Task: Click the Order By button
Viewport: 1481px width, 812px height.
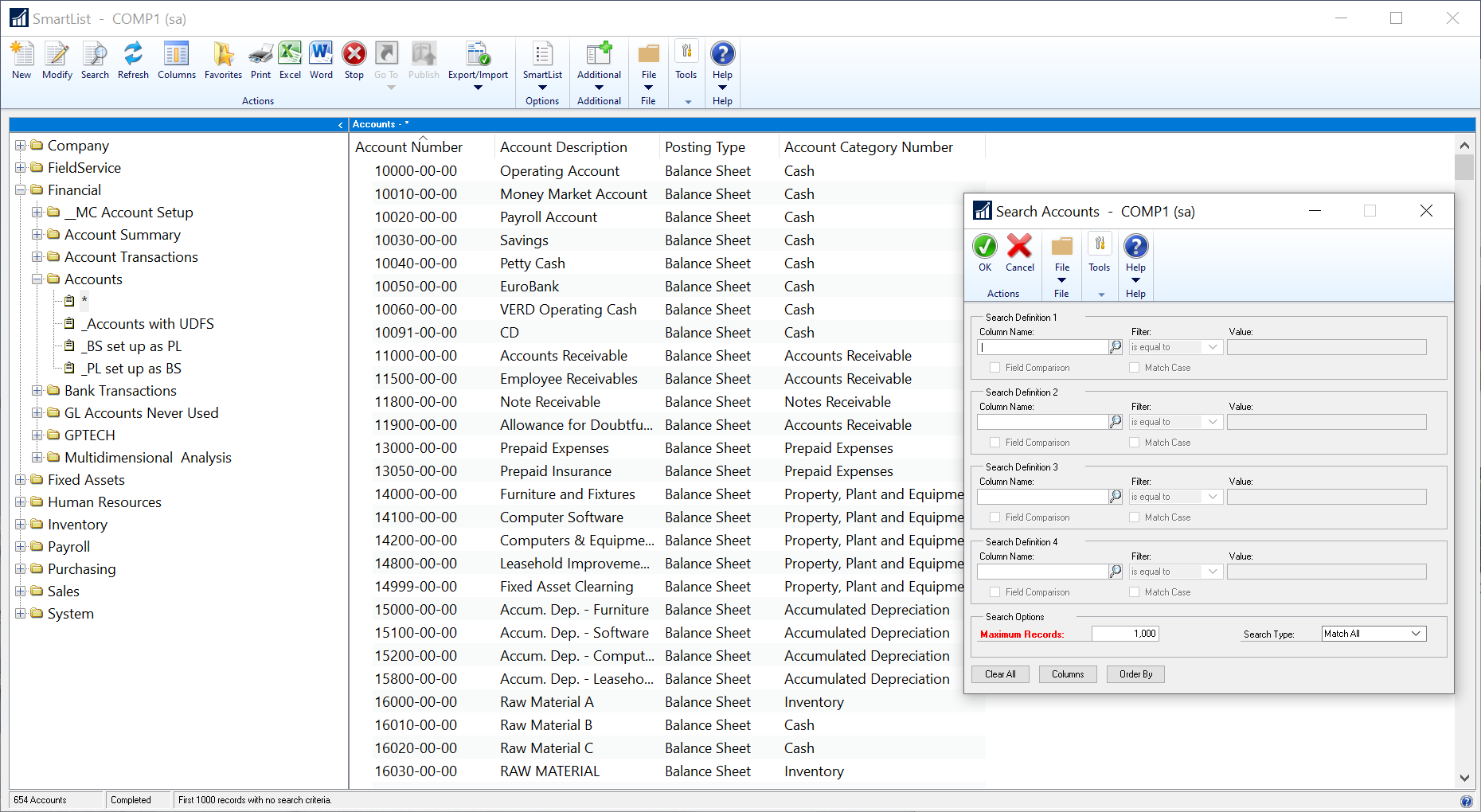Action: coord(1135,673)
